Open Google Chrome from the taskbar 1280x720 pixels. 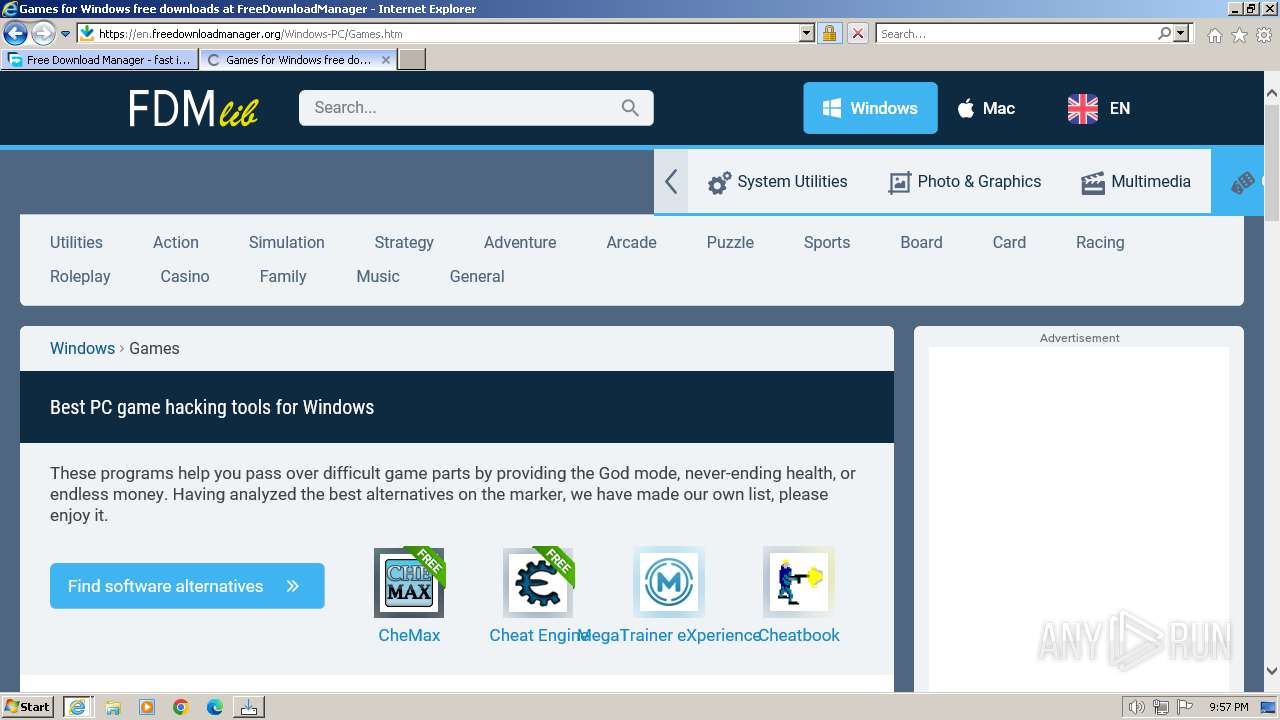click(181, 707)
